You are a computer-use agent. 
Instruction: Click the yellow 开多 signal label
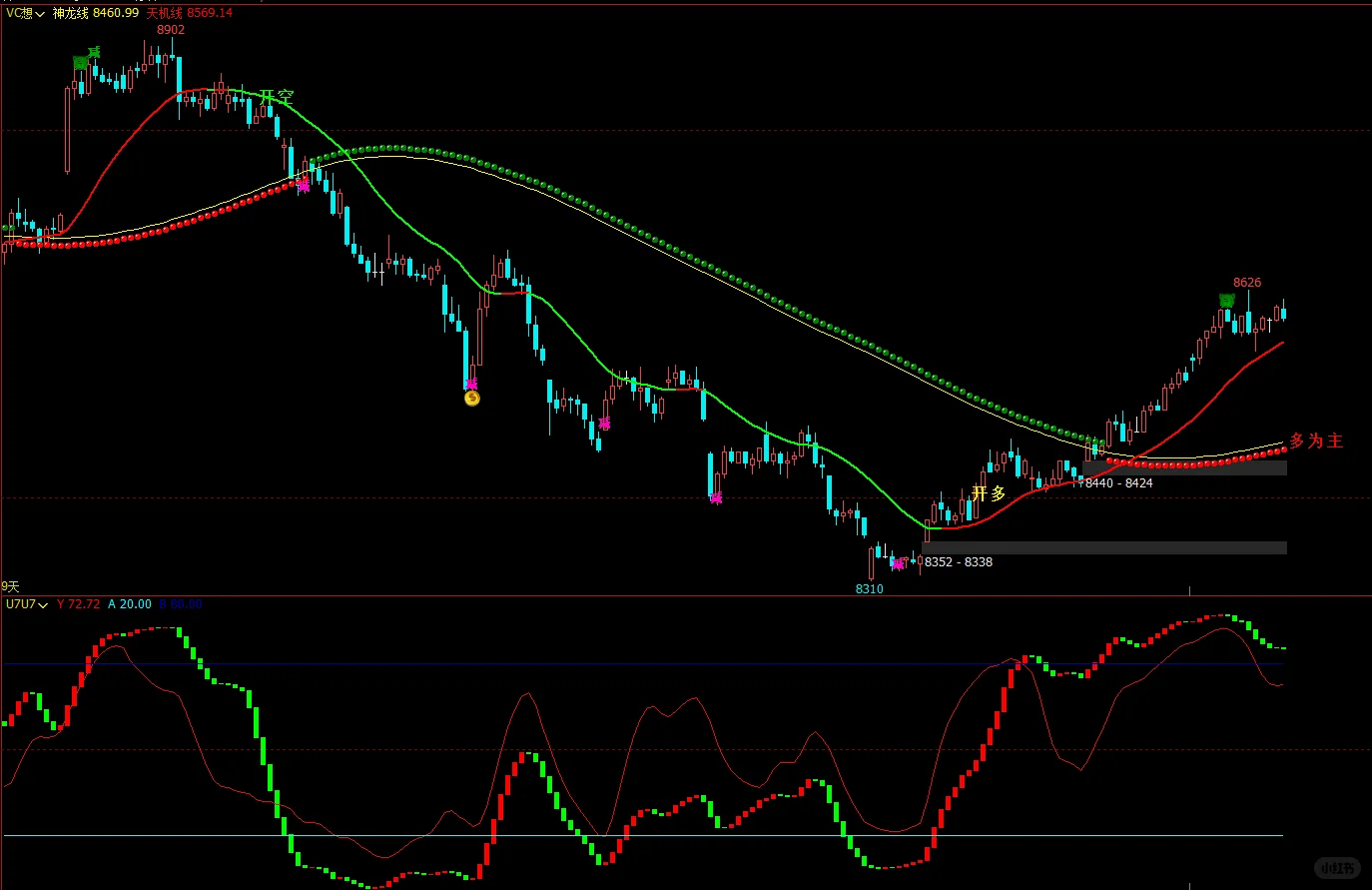click(x=989, y=493)
